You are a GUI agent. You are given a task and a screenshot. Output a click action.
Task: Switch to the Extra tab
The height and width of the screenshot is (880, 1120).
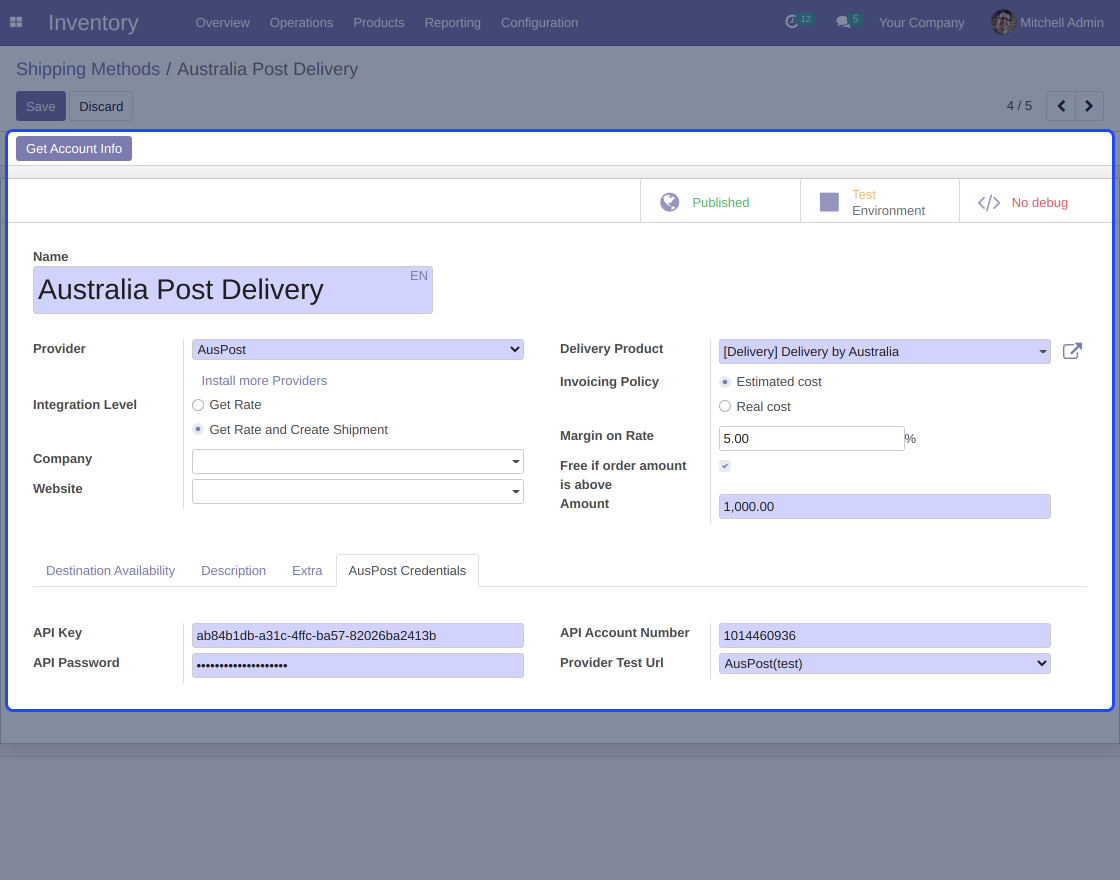(x=307, y=571)
